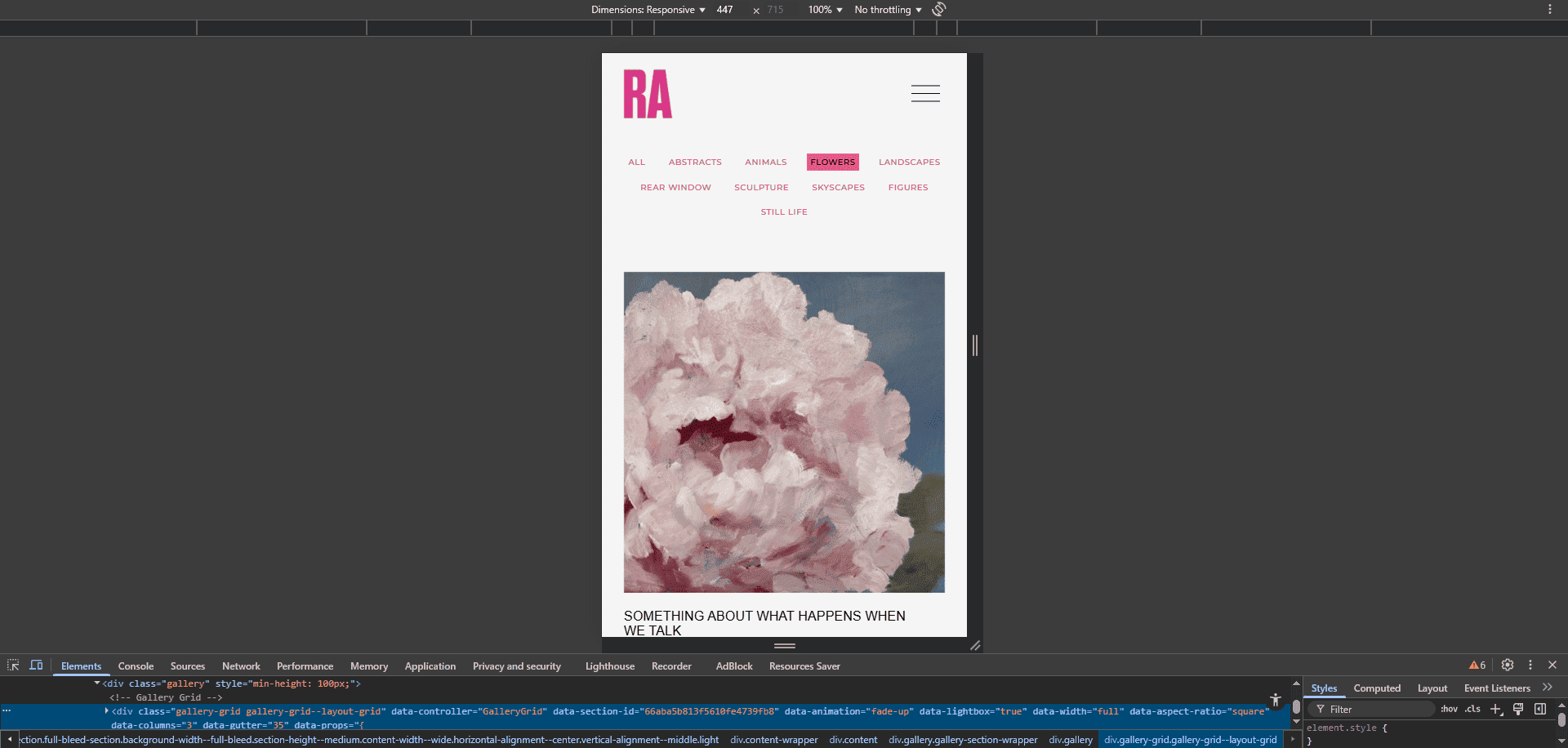Screen dimensions: 1568x748
Task: Filter gallery by STILL LIFE
Action: [784, 211]
